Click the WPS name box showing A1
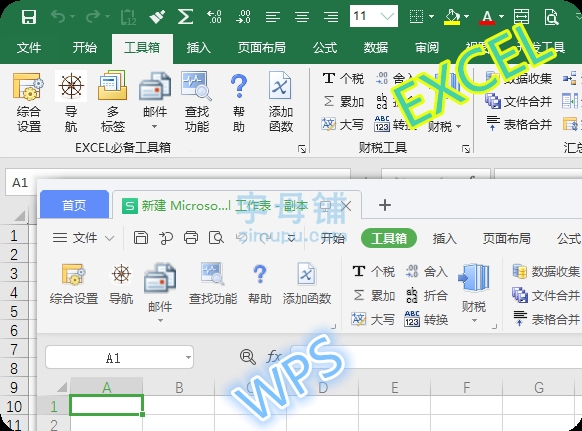Viewport: 582px width, 431px height. tap(119, 357)
